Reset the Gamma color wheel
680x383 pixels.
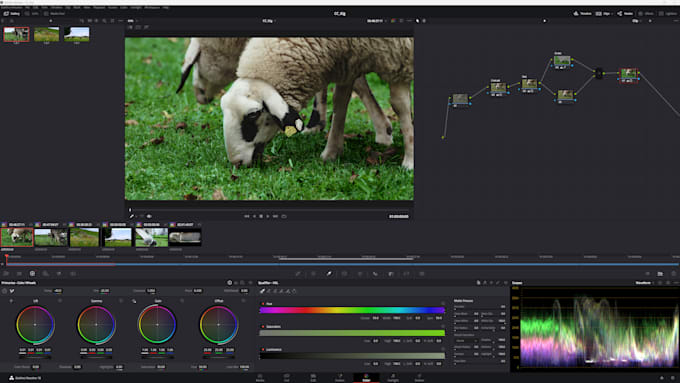[121, 301]
